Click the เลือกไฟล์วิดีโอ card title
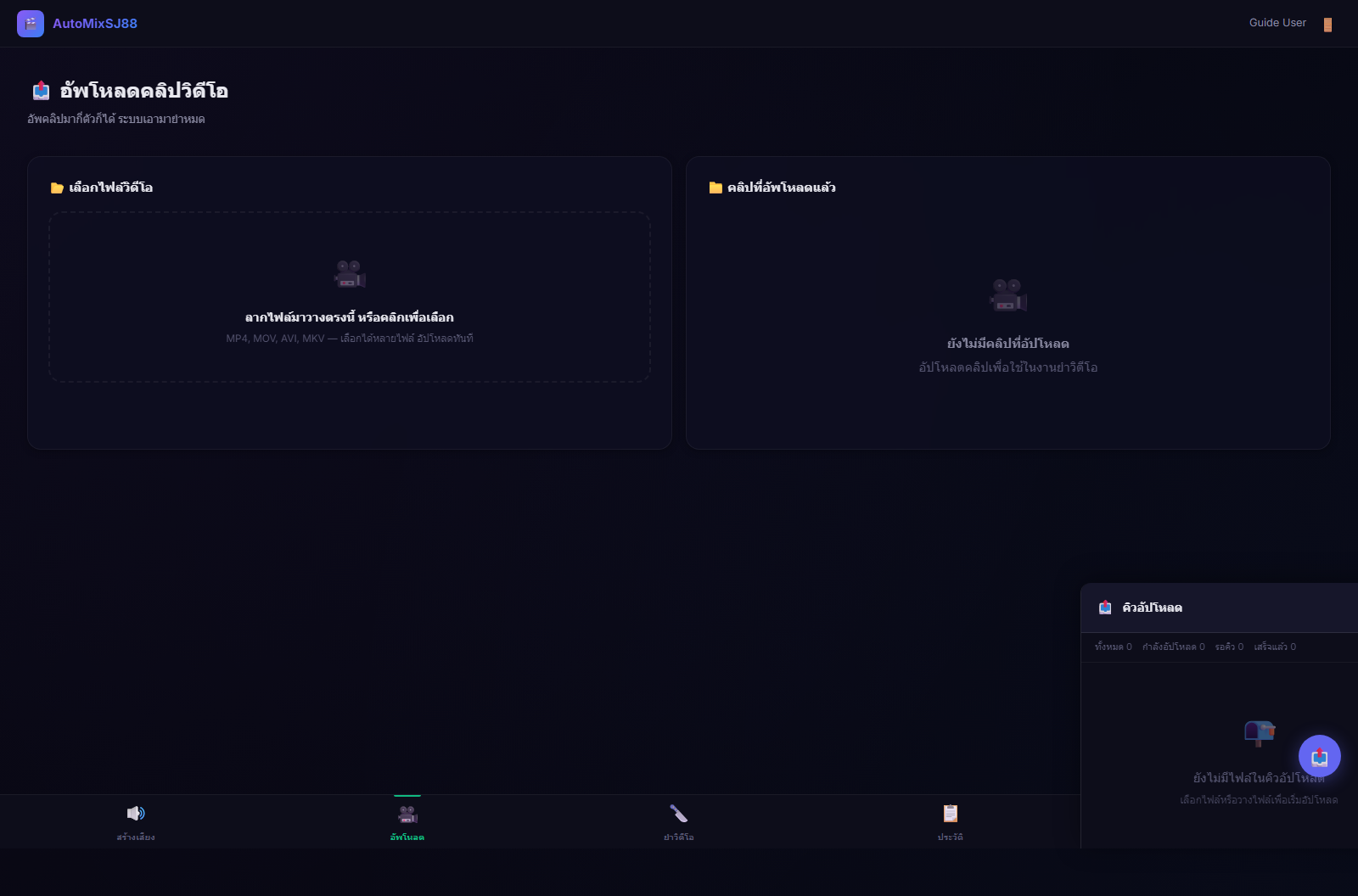Screen dimensions: 1358x896 tap(111, 188)
